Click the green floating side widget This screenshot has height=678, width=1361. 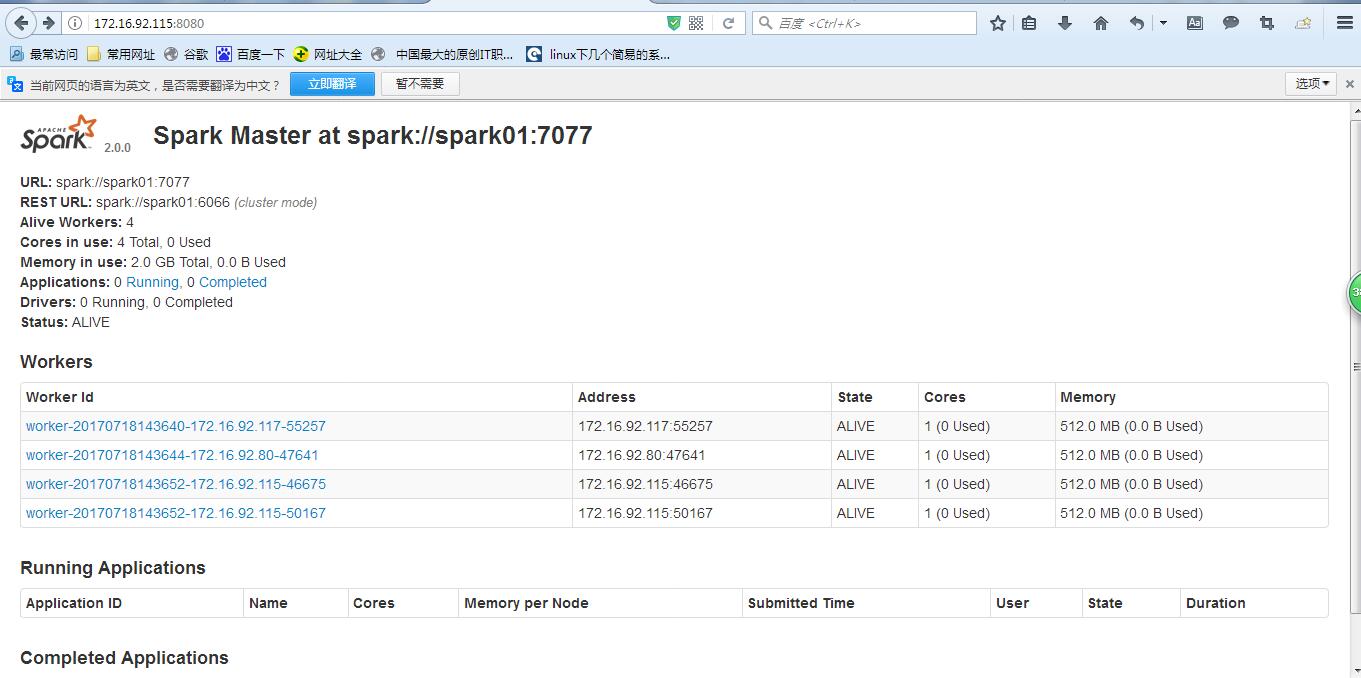(1354, 293)
